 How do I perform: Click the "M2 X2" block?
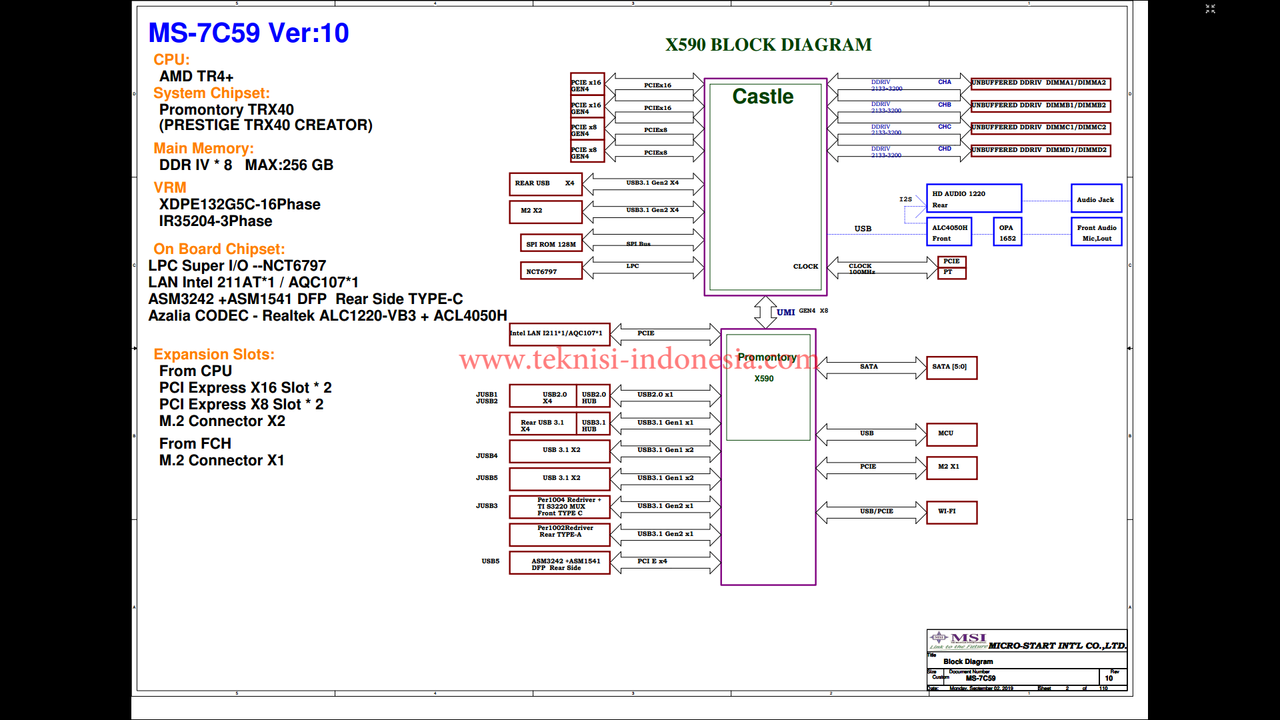click(545, 212)
